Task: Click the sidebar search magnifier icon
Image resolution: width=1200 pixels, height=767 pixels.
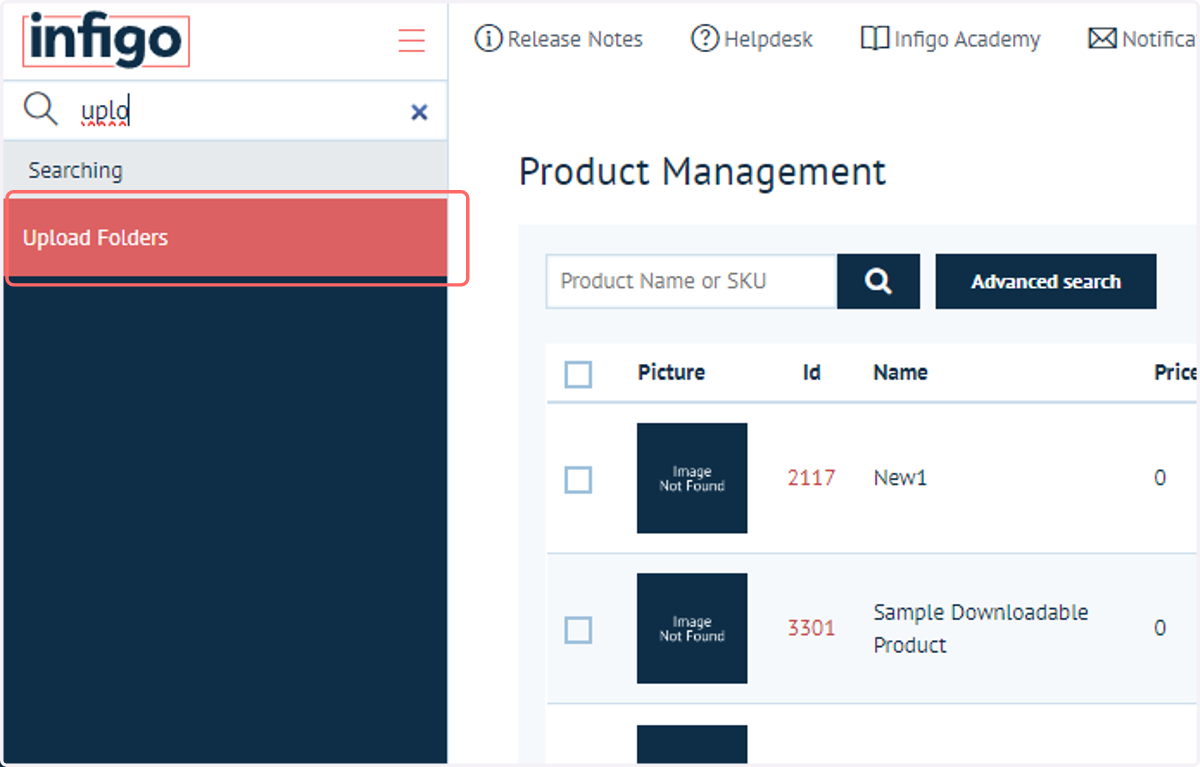Action: tap(40, 109)
